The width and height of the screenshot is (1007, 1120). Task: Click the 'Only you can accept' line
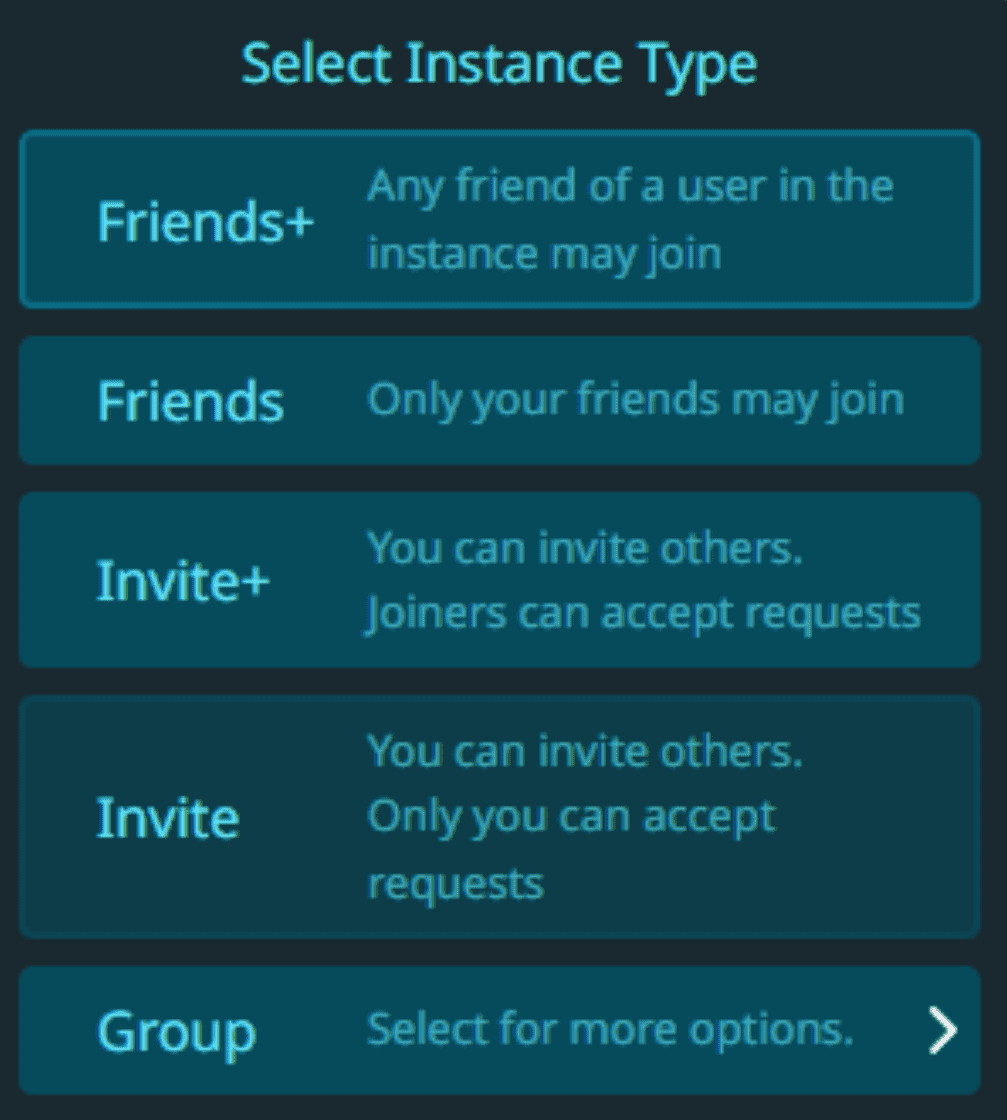571,816
